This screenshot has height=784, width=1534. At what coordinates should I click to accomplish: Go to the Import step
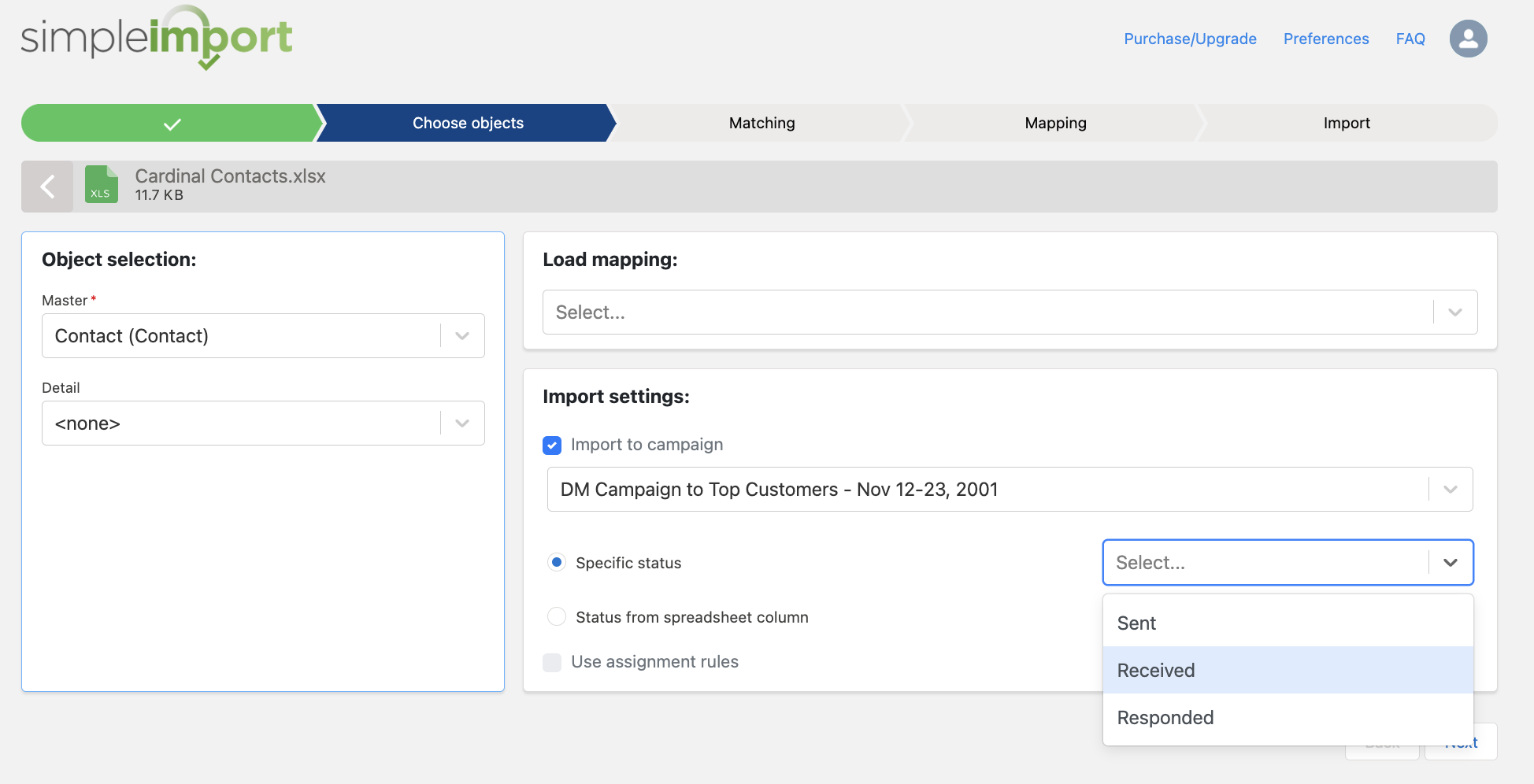(1347, 123)
